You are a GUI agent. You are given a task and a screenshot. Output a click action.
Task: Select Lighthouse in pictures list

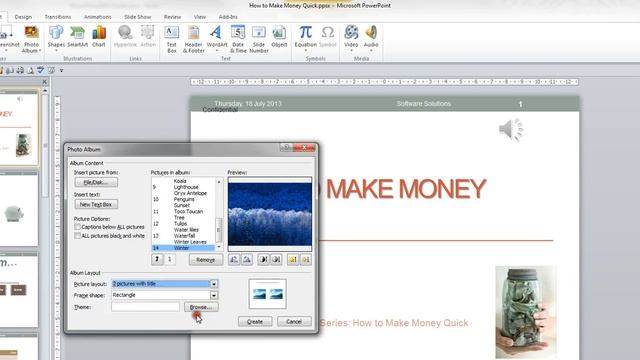click(x=186, y=187)
